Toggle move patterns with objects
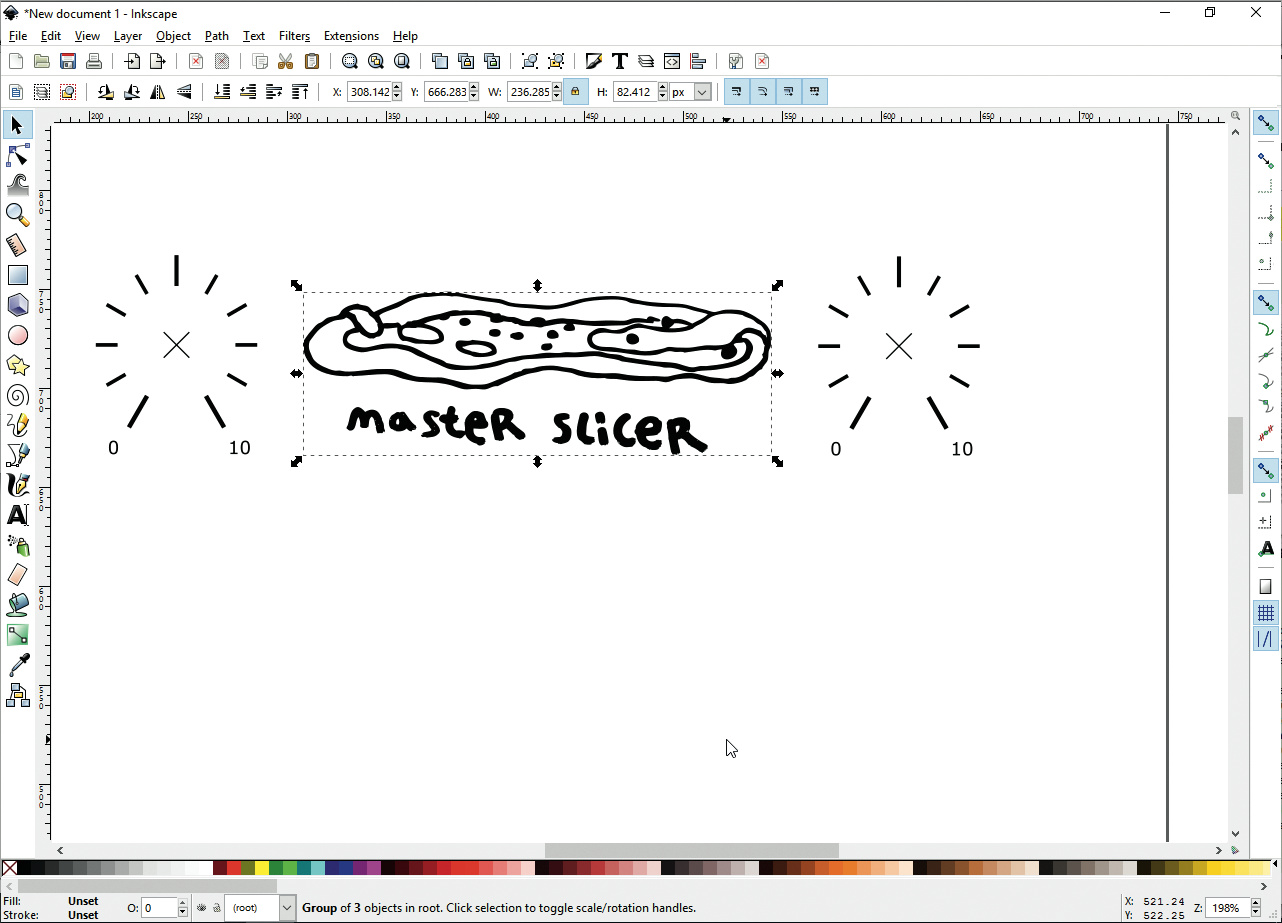This screenshot has height=923, width=1282. [815, 92]
